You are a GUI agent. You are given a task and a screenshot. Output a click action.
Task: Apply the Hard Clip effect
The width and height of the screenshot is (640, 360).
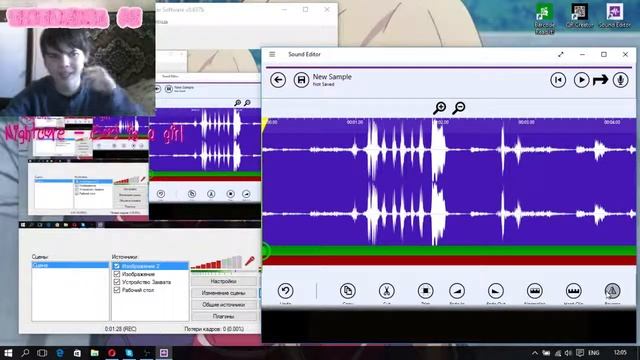click(x=573, y=291)
